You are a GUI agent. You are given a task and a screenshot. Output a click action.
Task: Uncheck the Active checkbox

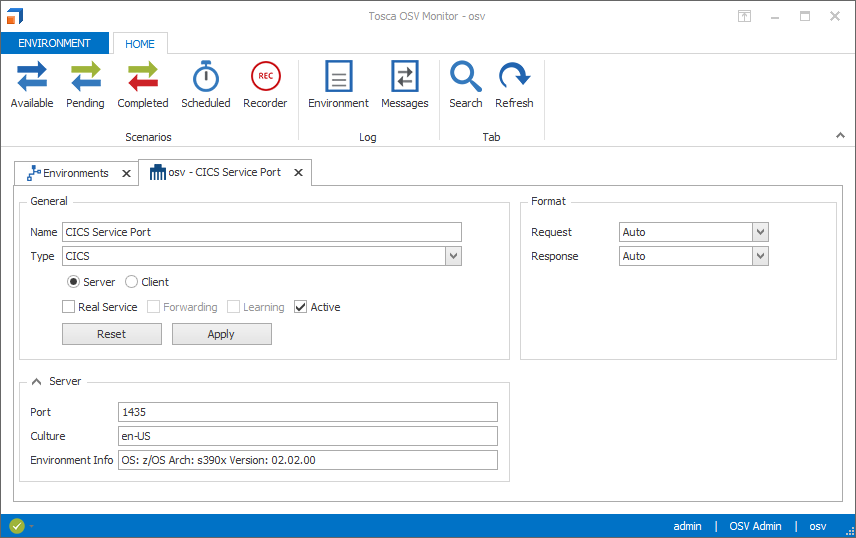coord(301,307)
